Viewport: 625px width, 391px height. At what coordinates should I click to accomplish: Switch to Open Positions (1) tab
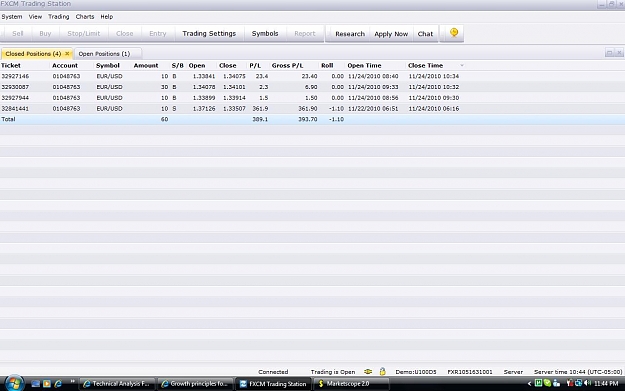point(108,53)
